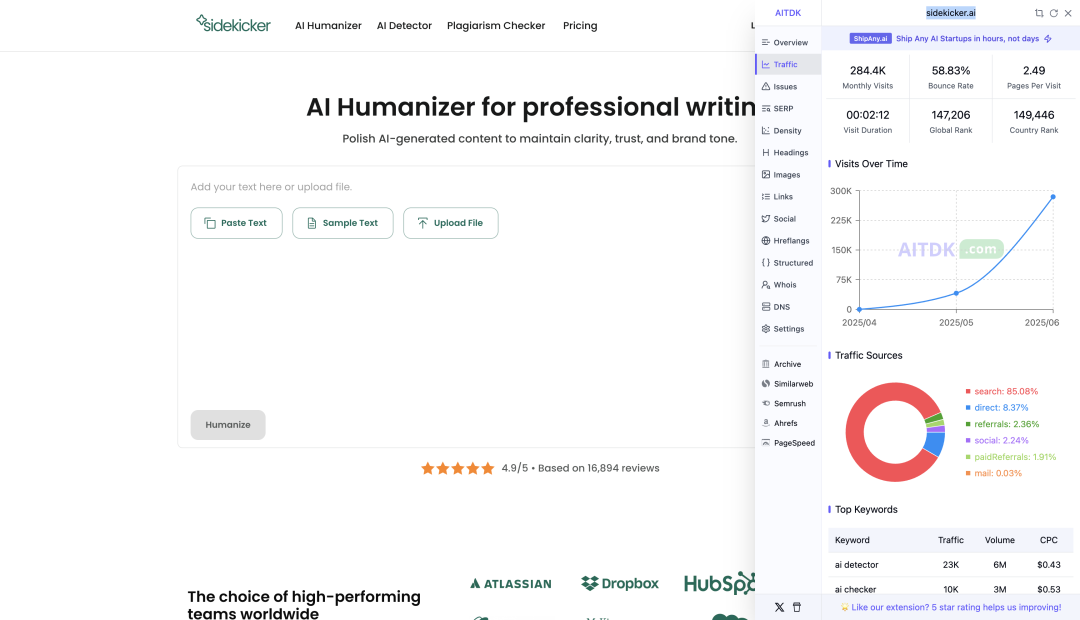The width and height of the screenshot is (1080, 620).
Task: Click the social 2.24% legend entry
Action: (x=997, y=441)
